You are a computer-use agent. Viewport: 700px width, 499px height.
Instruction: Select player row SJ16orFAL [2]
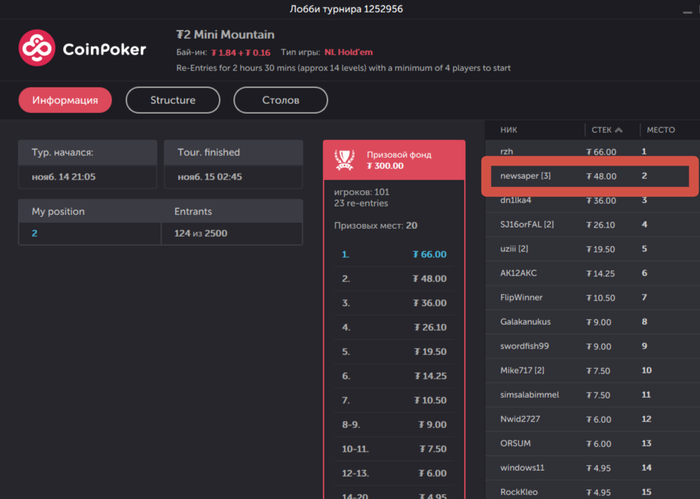[x=592, y=225]
